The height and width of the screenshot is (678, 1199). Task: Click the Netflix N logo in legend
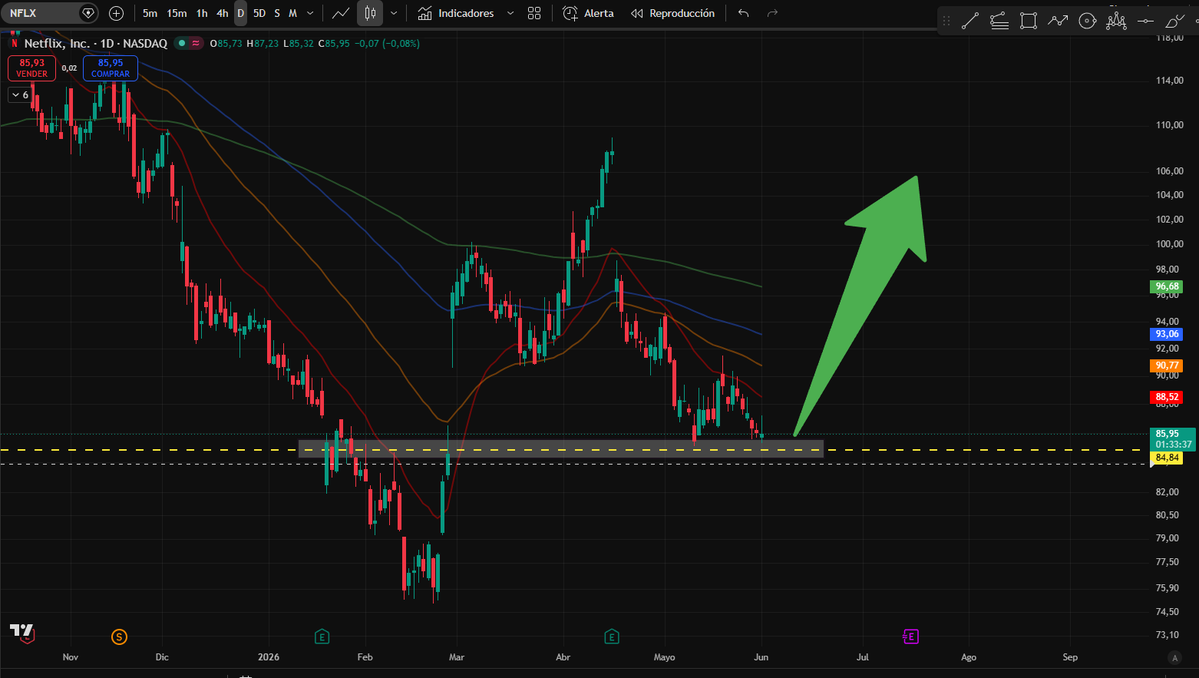point(14,44)
